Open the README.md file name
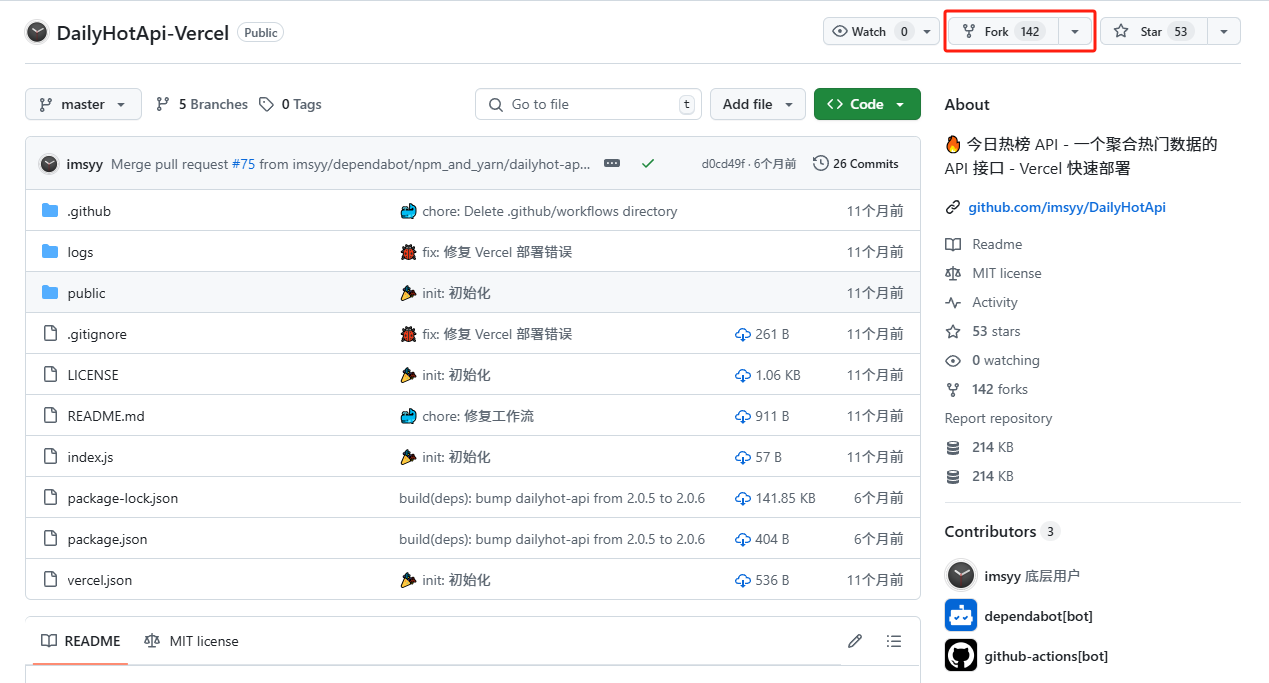 click(x=106, y=416)
